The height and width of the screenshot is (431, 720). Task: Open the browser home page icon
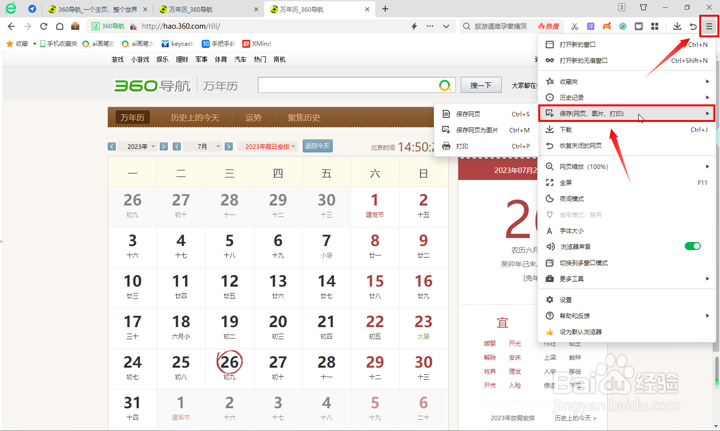click(60, 27)
